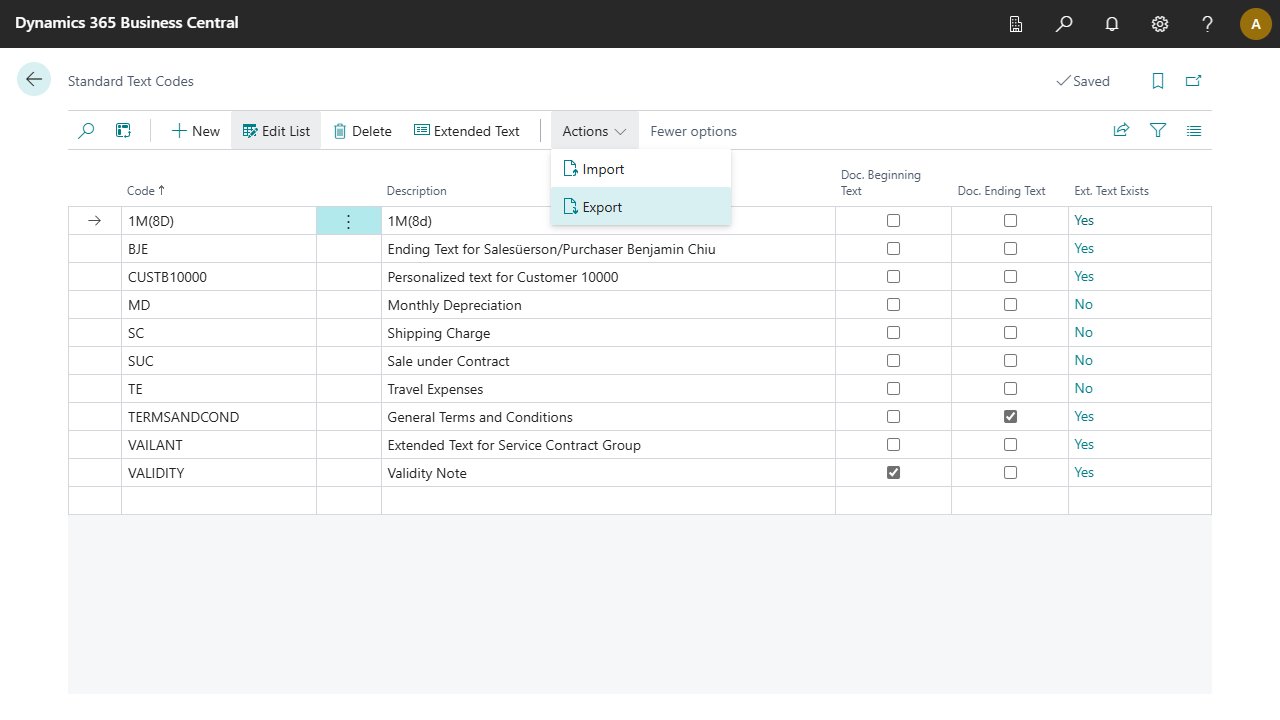The width and height of the screenshot is (1280, 720).
Task: Open the search magnifier in top bar
Action: pyautogui.click(x=1064, y=24)
